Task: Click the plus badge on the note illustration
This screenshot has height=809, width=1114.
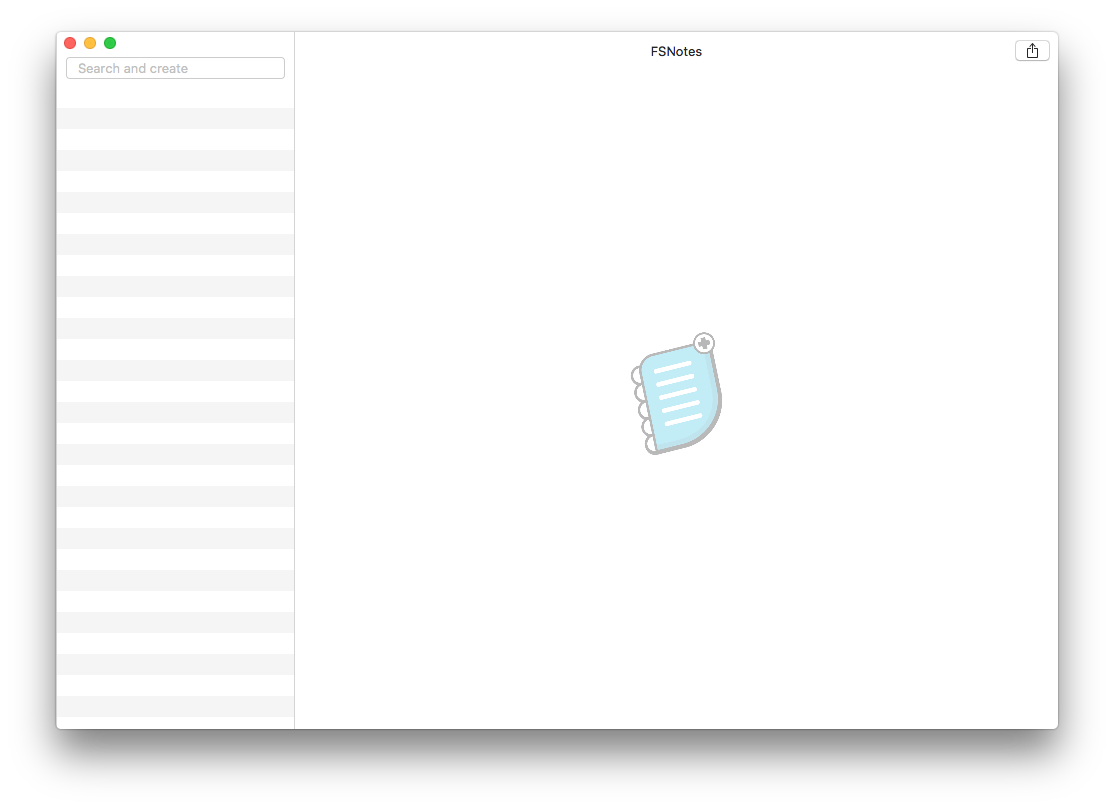Action: coord(703,343)
